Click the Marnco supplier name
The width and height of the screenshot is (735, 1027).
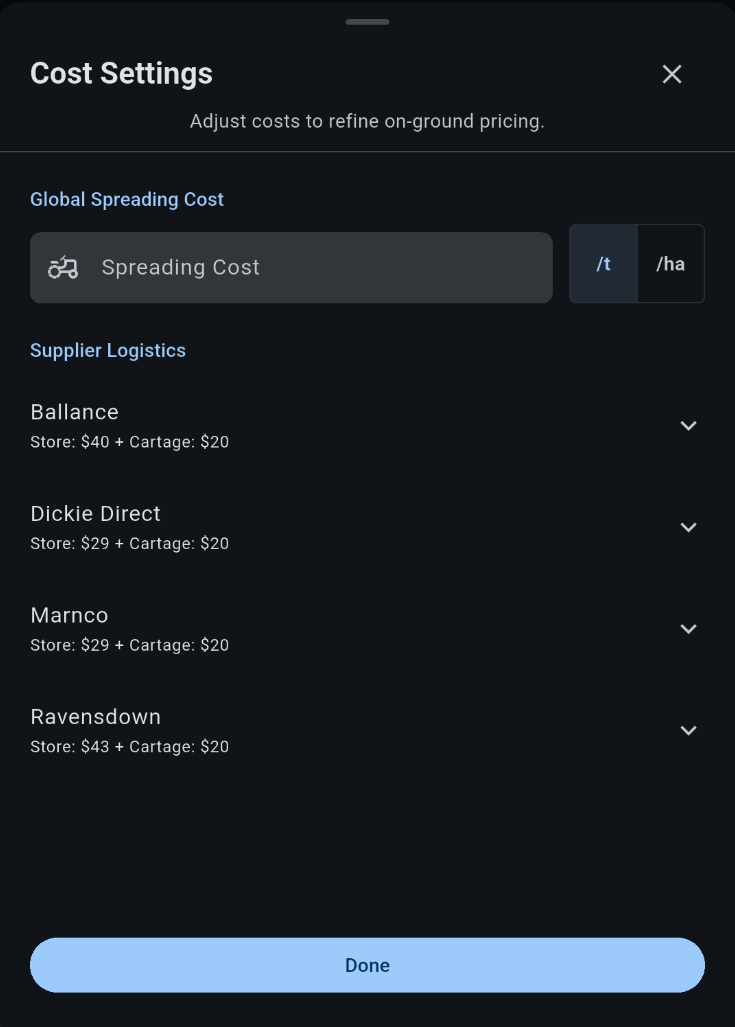tap(69, 615)
